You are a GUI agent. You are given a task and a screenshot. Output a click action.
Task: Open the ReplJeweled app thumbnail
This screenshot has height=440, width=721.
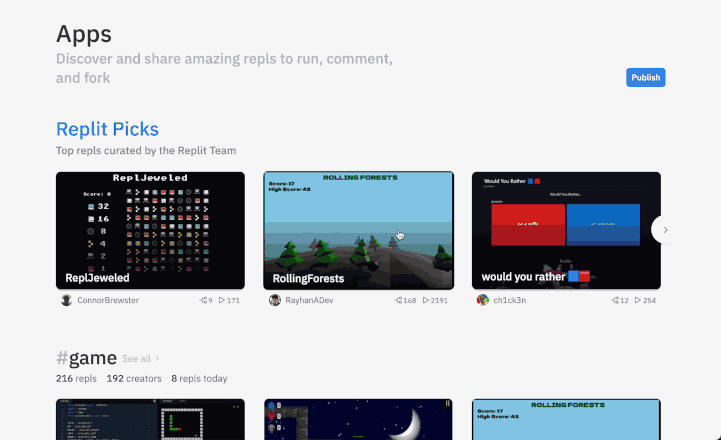click(x=150, y=230)
